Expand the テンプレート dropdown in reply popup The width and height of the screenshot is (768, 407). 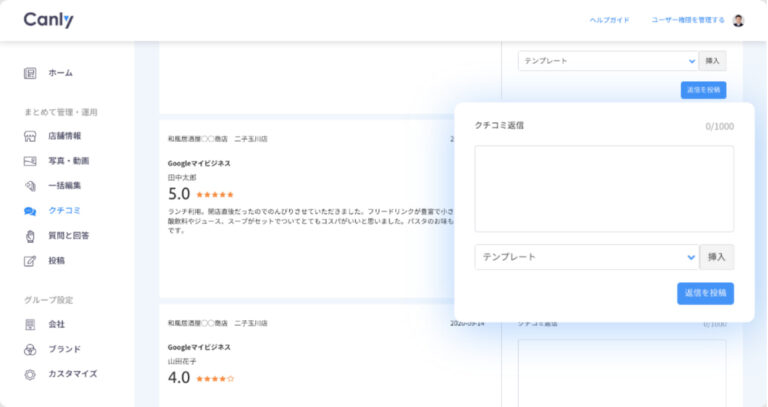point(586,257)
